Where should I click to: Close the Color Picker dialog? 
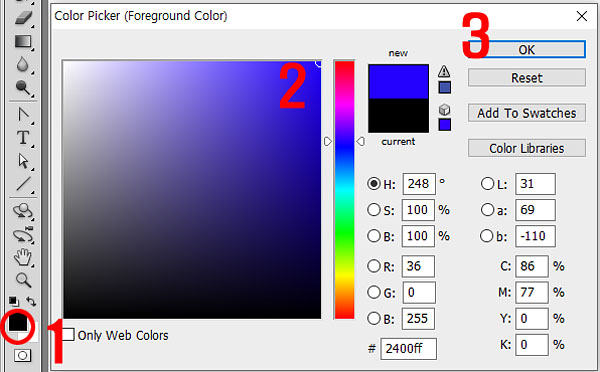[582, 16]
